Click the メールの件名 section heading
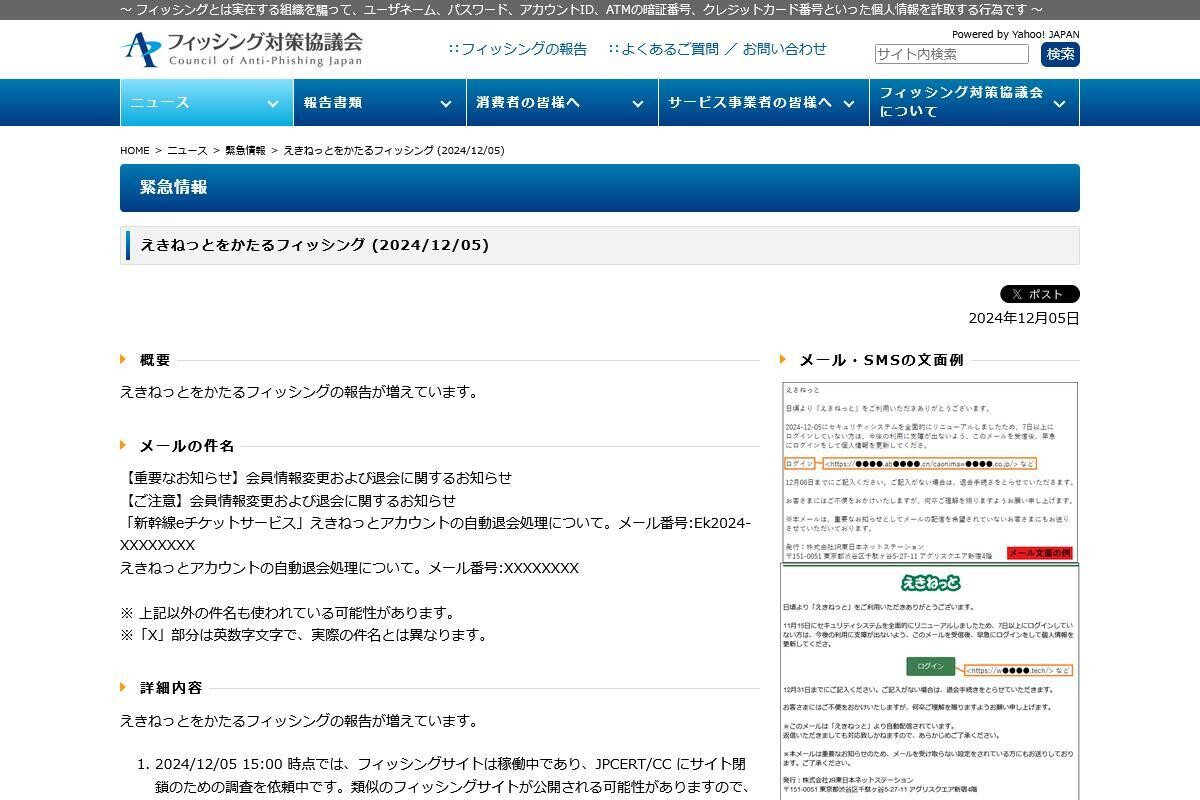1200x800 pixels. [x=187, y=446]
